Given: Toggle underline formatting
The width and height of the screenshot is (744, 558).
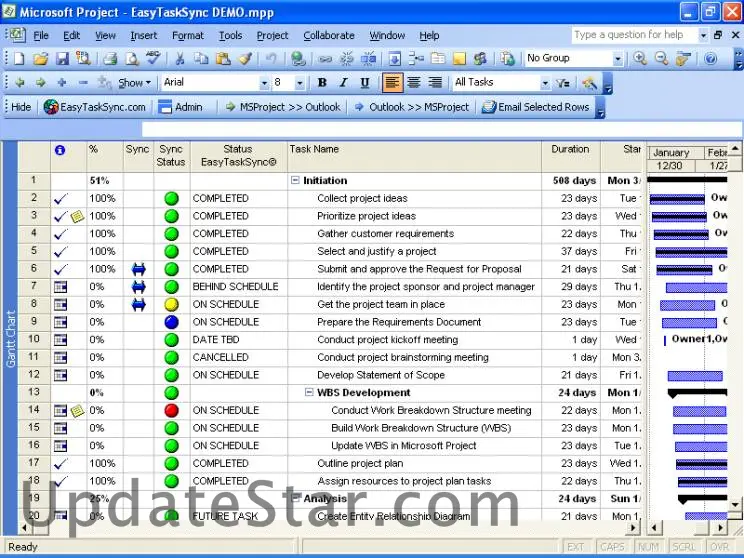Looking at the screenshot, I should (x=365, y=83).
